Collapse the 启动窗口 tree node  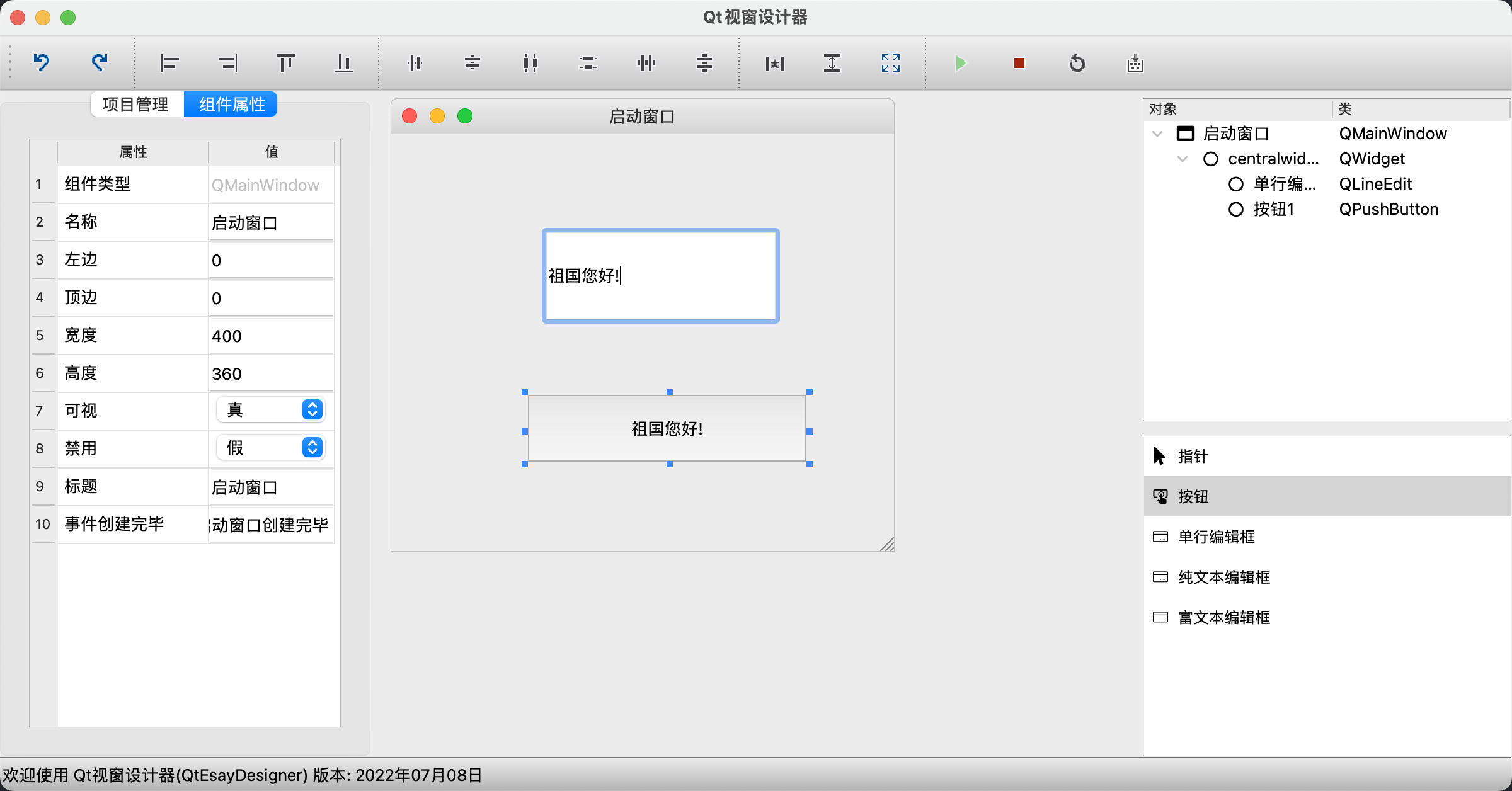[x=1157, y=134]
